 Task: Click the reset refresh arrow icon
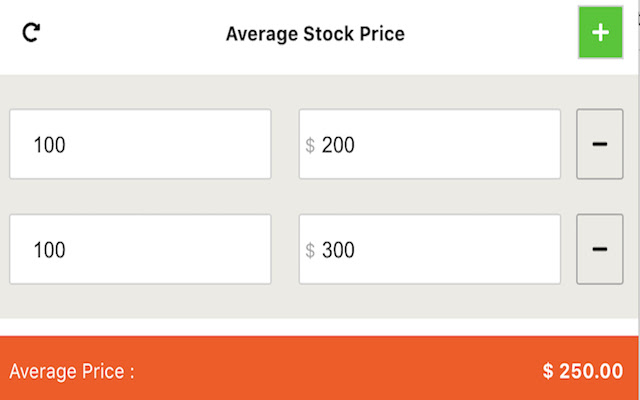(32, 33)
